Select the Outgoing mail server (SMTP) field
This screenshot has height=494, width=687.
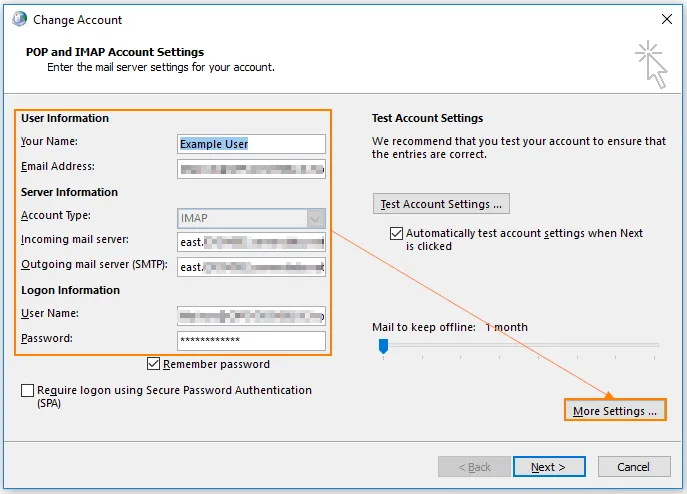click(251, 267)
